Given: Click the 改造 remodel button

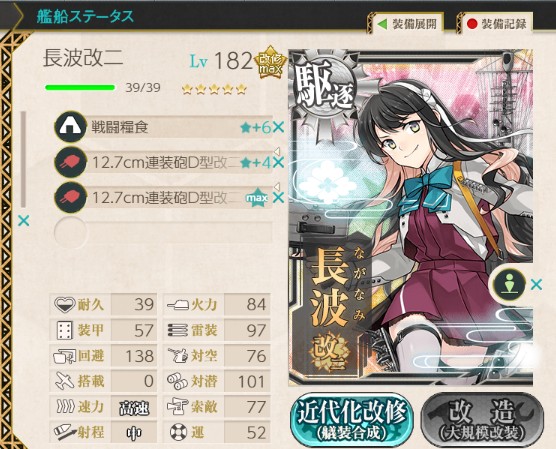Looking at the screenshot, I should (482, 420).
